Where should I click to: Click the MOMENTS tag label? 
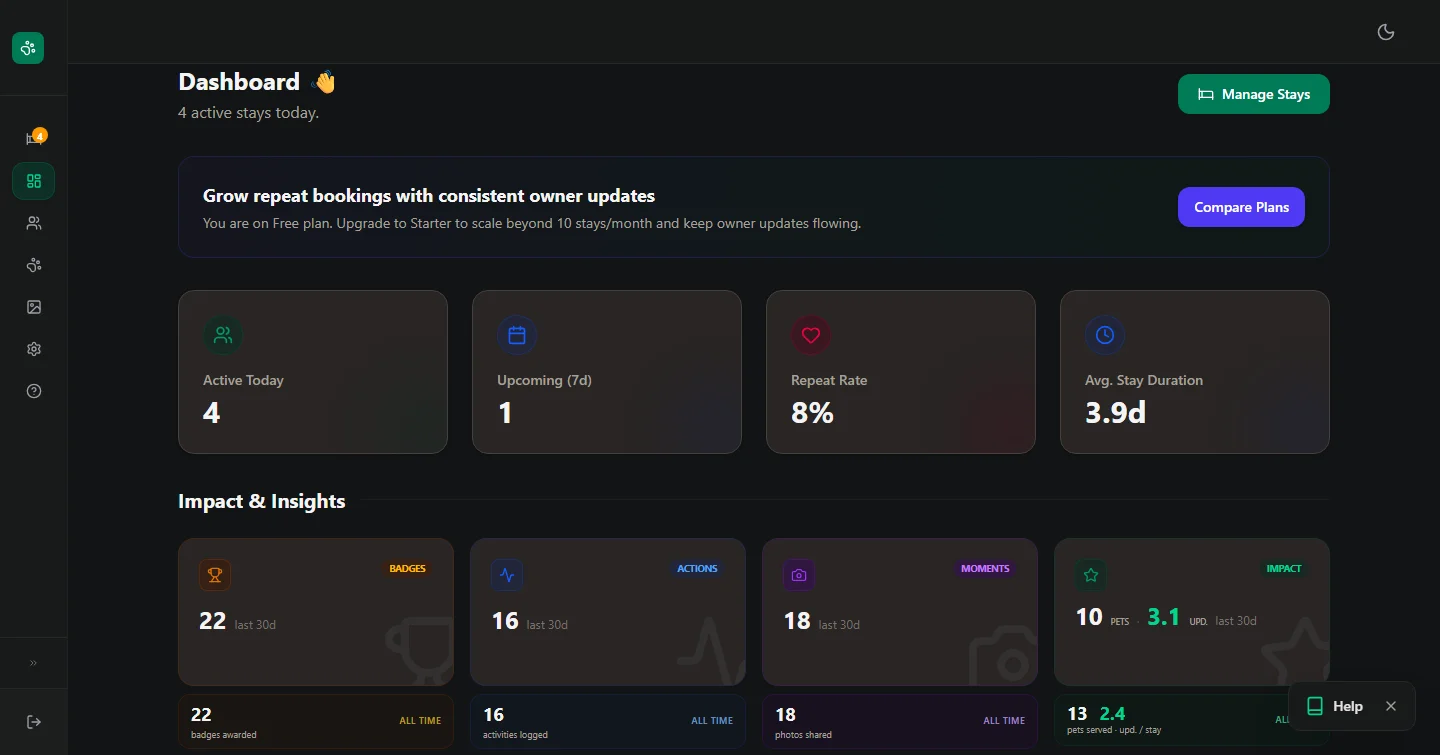985,569
